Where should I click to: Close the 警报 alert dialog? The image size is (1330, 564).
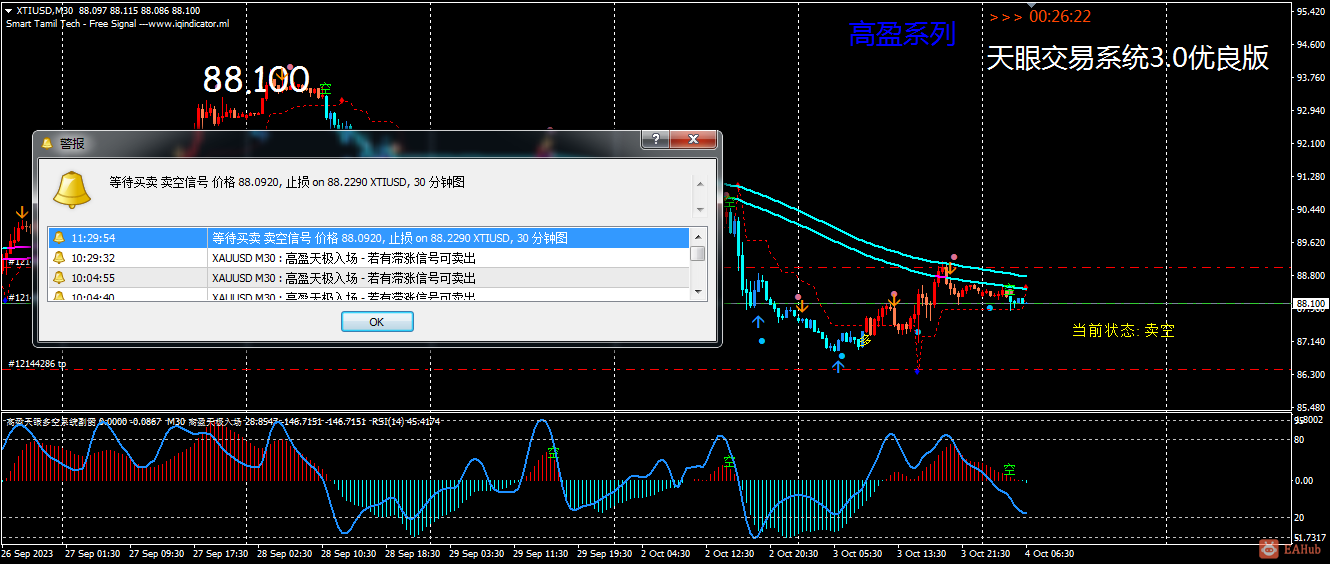tap(692, 140)
